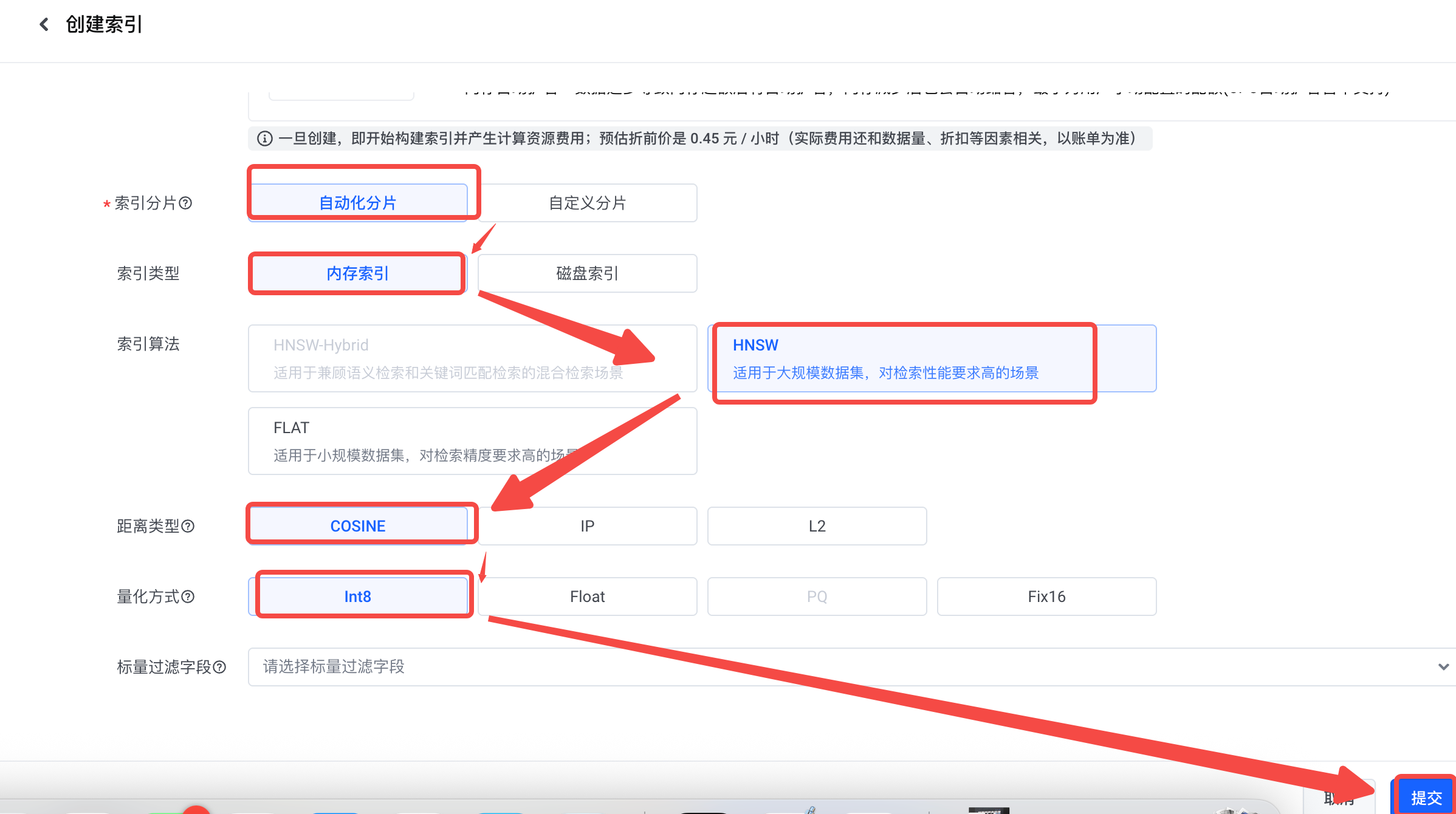Select Float quantization
Image resolution: width=1456 pixels, height=814 pixels.
point(588,597)
